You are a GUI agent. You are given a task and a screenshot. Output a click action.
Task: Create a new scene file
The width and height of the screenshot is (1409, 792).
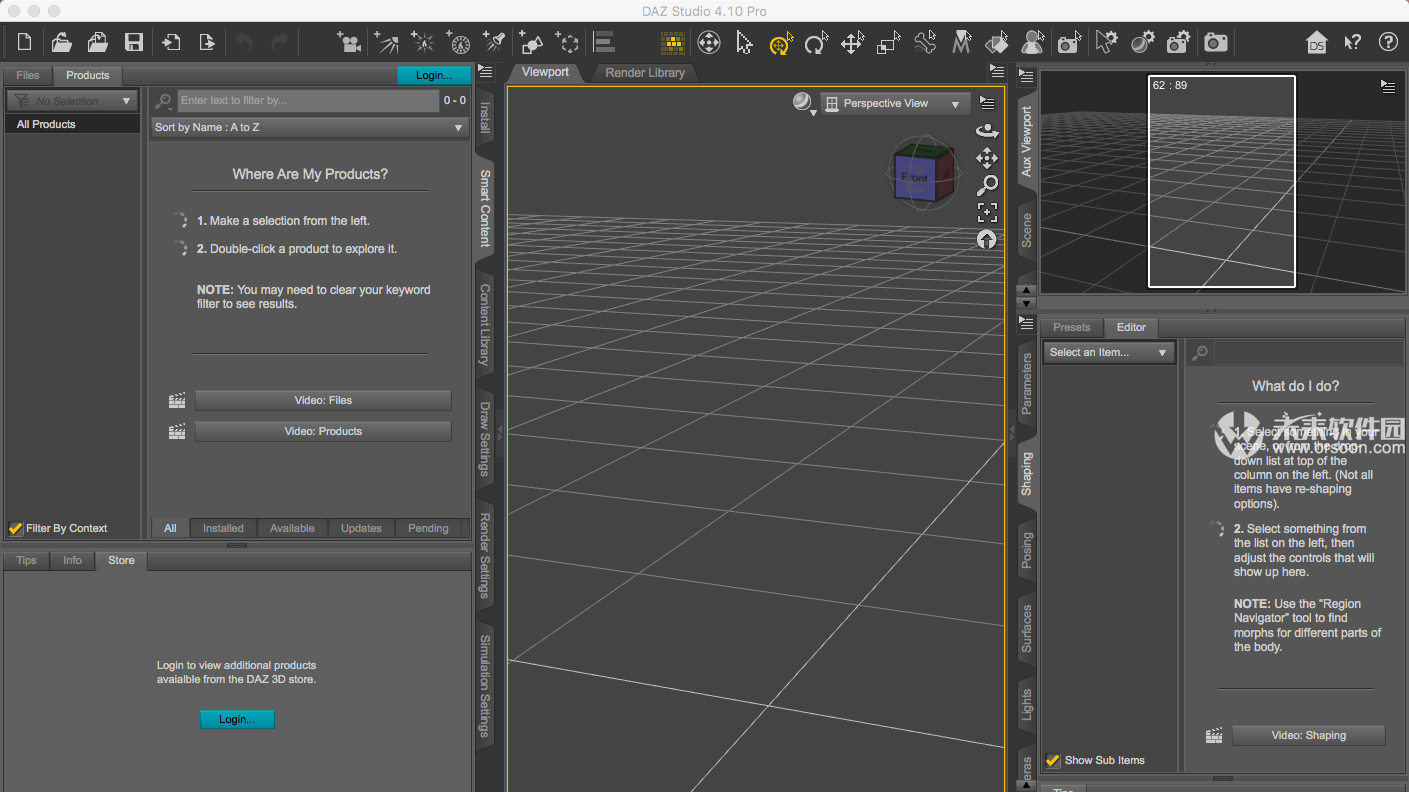(25, 42)
